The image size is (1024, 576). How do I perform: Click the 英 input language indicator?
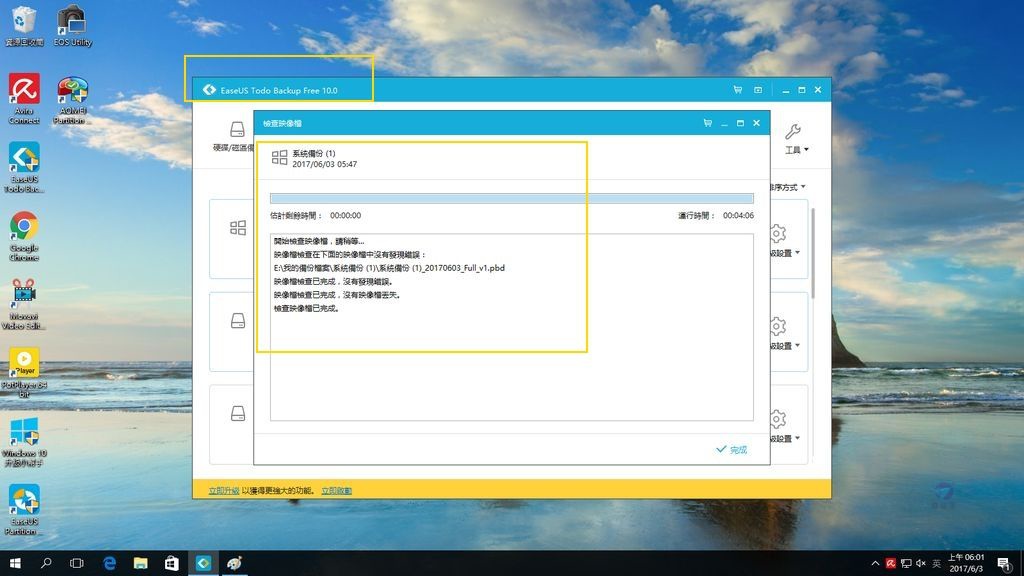click(x=936, y=563)
